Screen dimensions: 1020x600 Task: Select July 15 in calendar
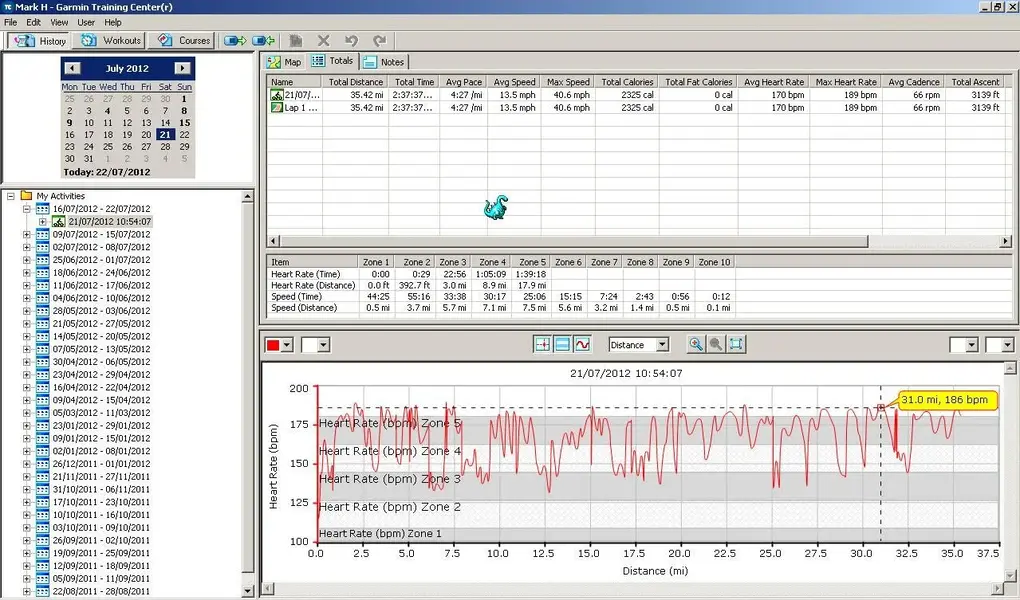pos(185,122)
